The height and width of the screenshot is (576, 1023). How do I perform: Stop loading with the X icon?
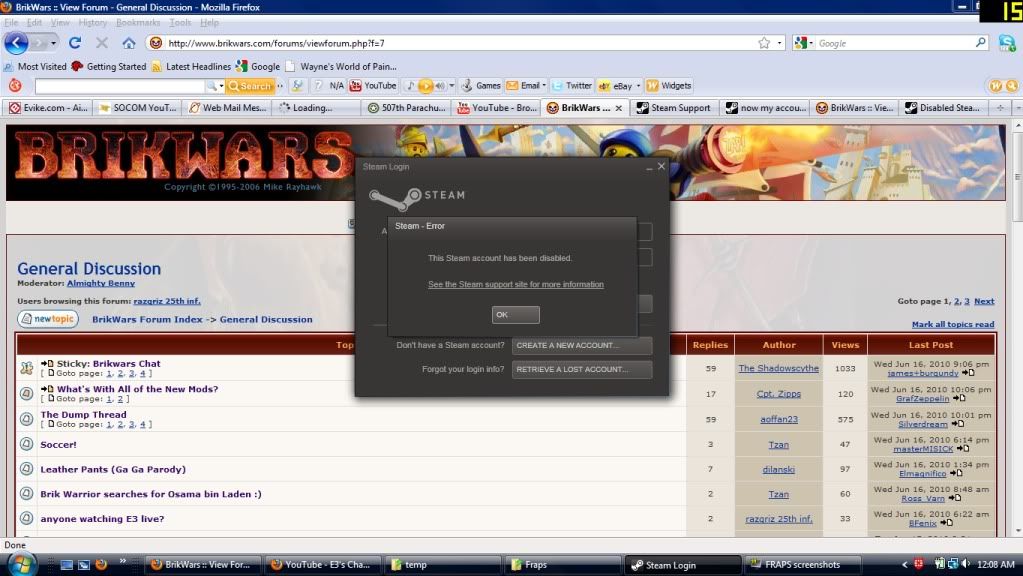click(102, 43)
